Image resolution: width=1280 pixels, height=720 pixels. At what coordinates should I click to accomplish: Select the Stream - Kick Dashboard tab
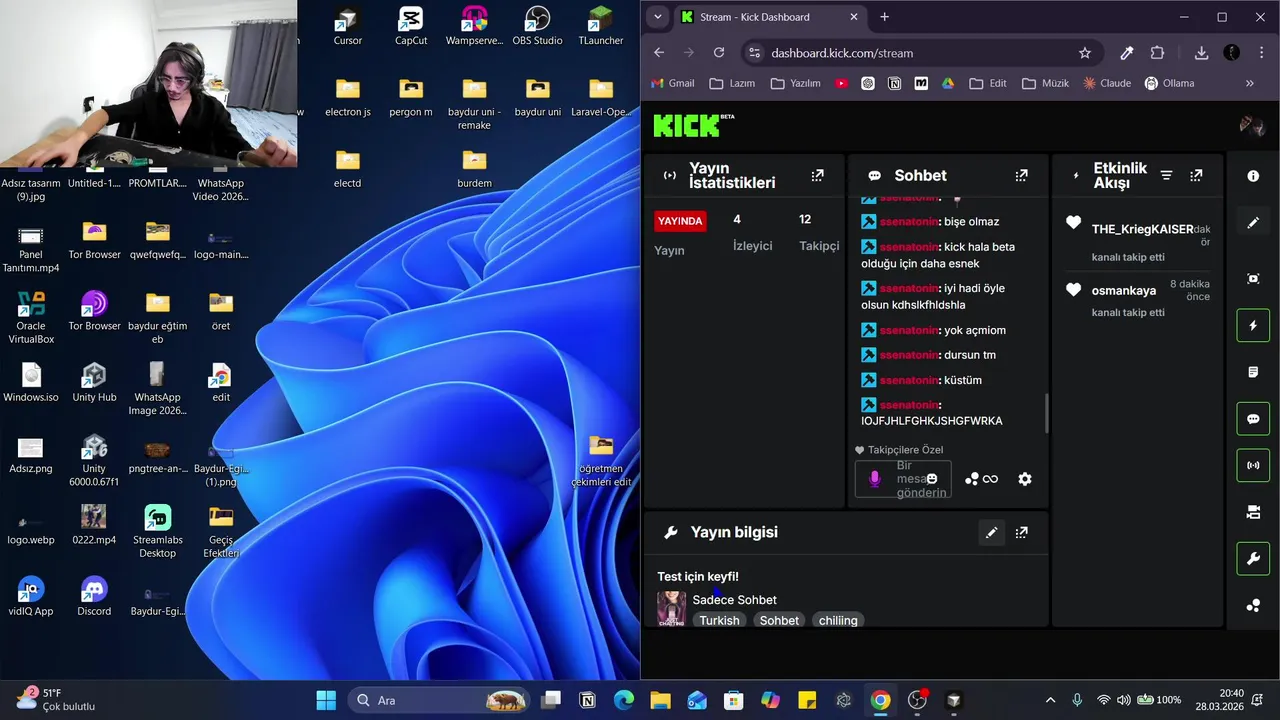point(769,17)
